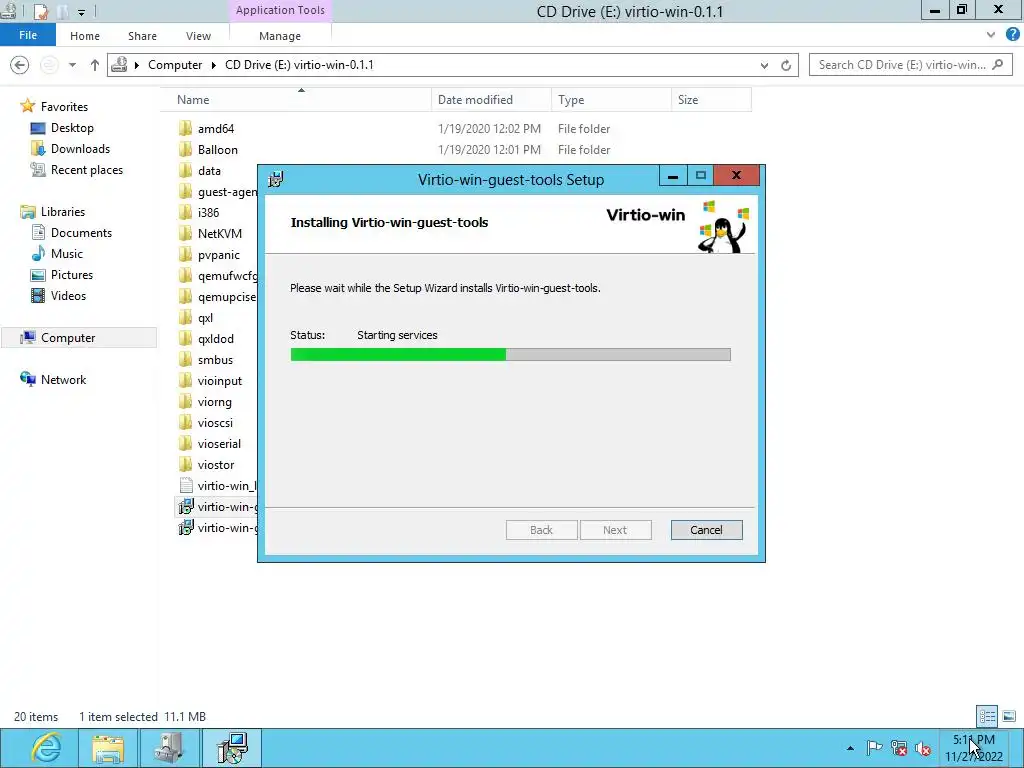
Task: Expand the ribbon with the chevron
Action: 991,35
